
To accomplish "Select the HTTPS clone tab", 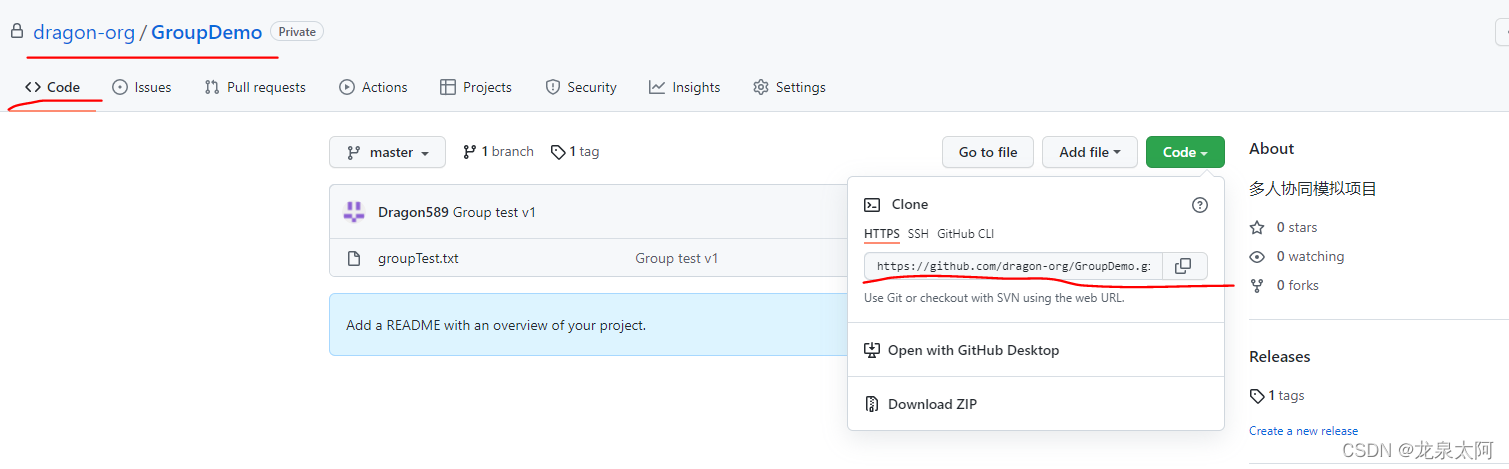I will pyautogui.click(x=882, y=234).
